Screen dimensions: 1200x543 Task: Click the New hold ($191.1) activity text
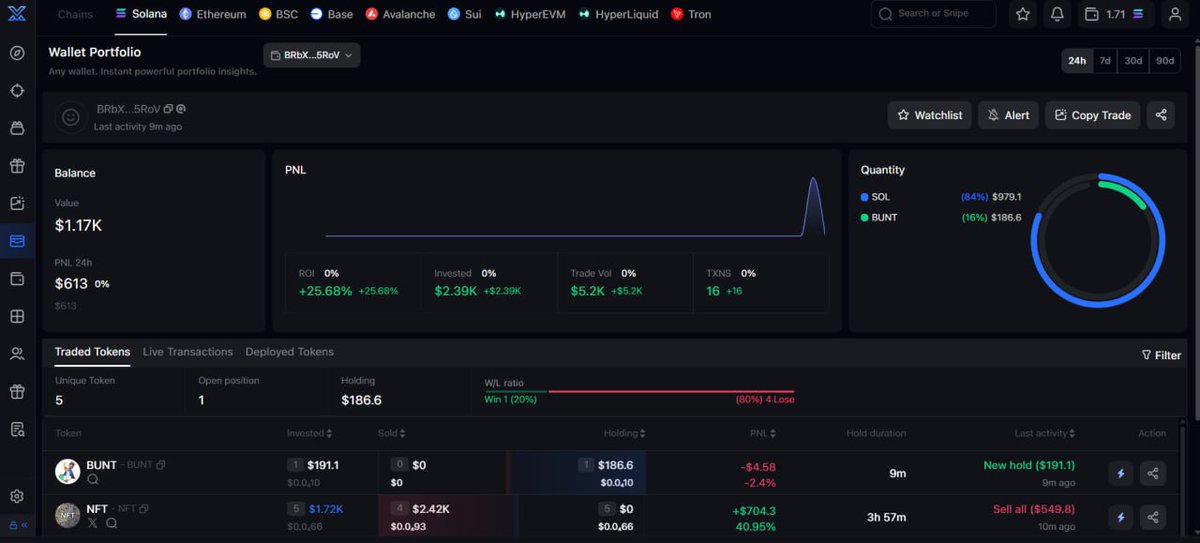pos(1029,465)
